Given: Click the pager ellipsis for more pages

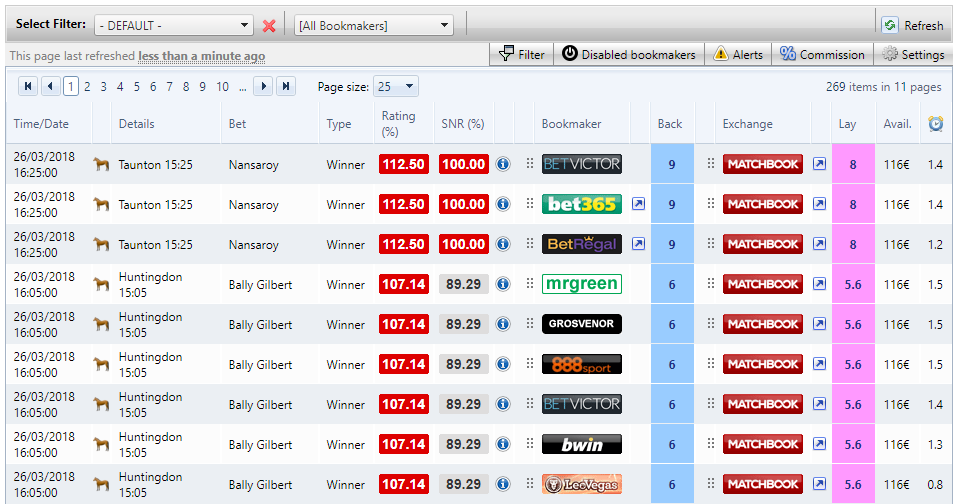Looking at the screenshot, I should [243, 87].
